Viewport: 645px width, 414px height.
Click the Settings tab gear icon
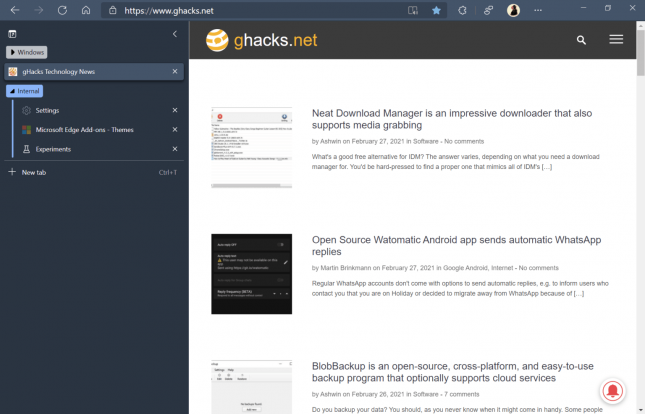(26, 110)
